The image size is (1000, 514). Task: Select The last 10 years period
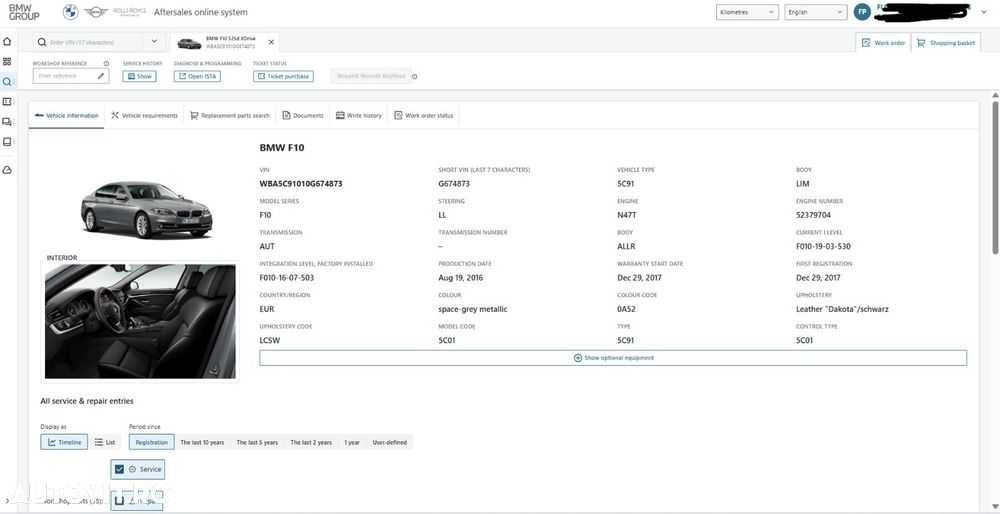coord(202,442)
